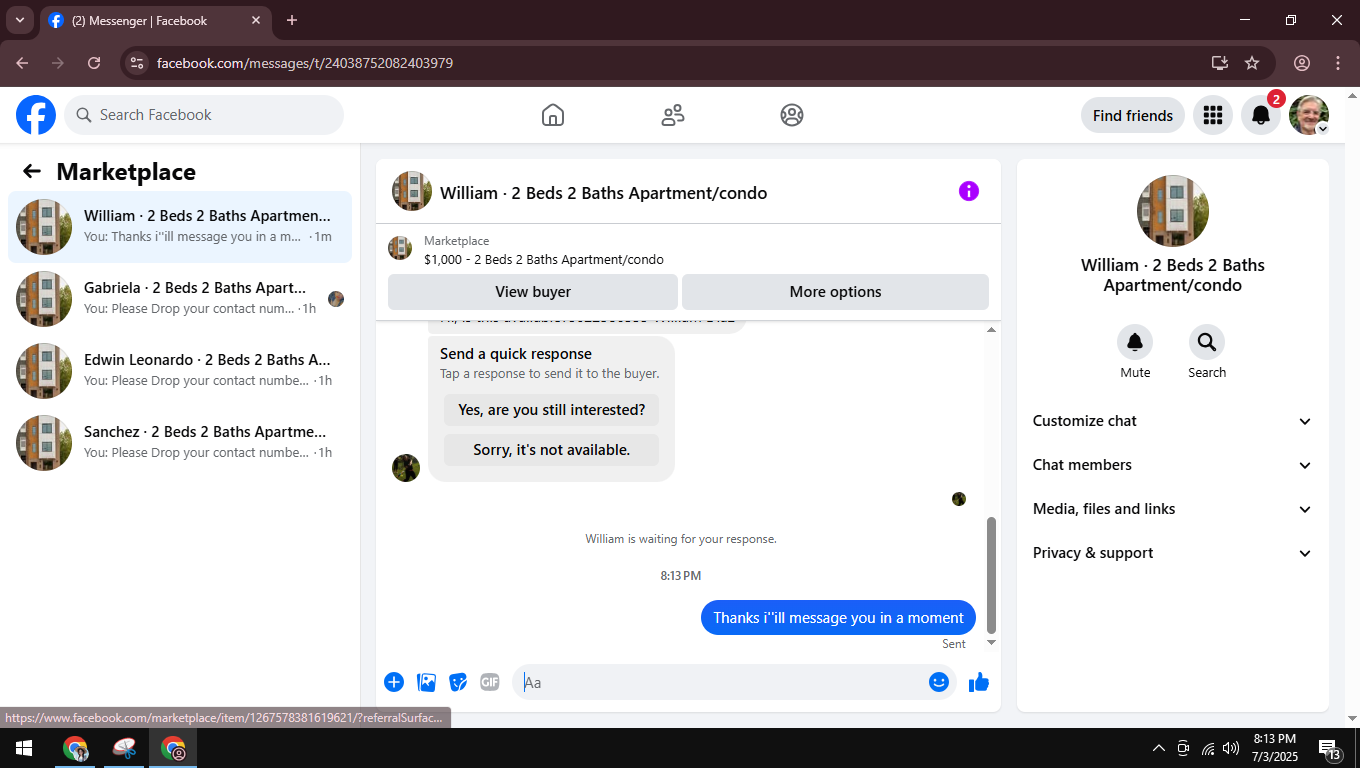The width and height of the screenshot is (1360, 768).
Task: Open the $1,000 Marketplace listing link
Action: click(x=544, y=259)
